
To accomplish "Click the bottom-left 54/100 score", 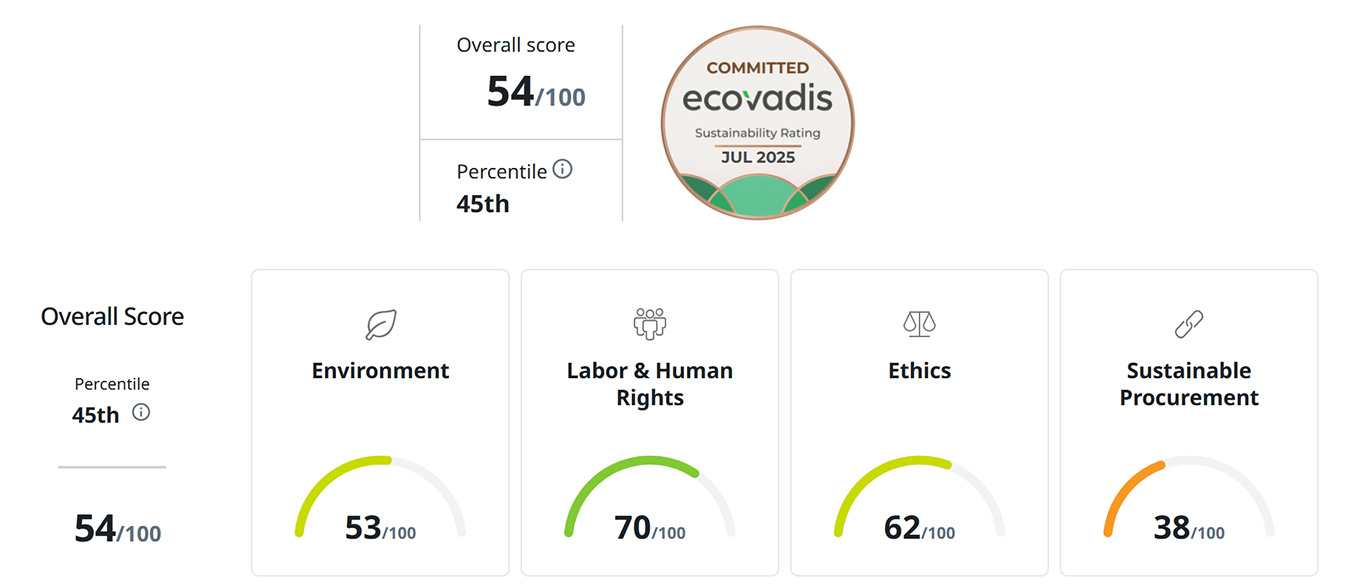I will (x=117, y=529).
